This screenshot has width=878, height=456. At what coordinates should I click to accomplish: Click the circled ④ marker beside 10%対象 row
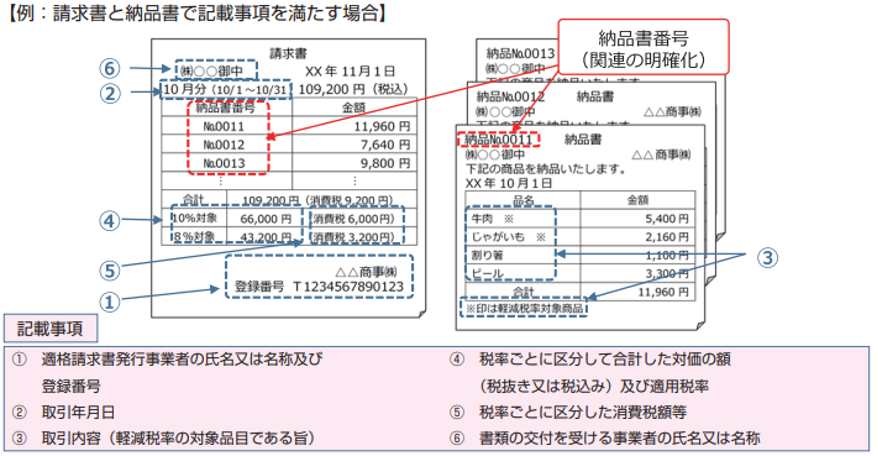(x=113, y=220)
